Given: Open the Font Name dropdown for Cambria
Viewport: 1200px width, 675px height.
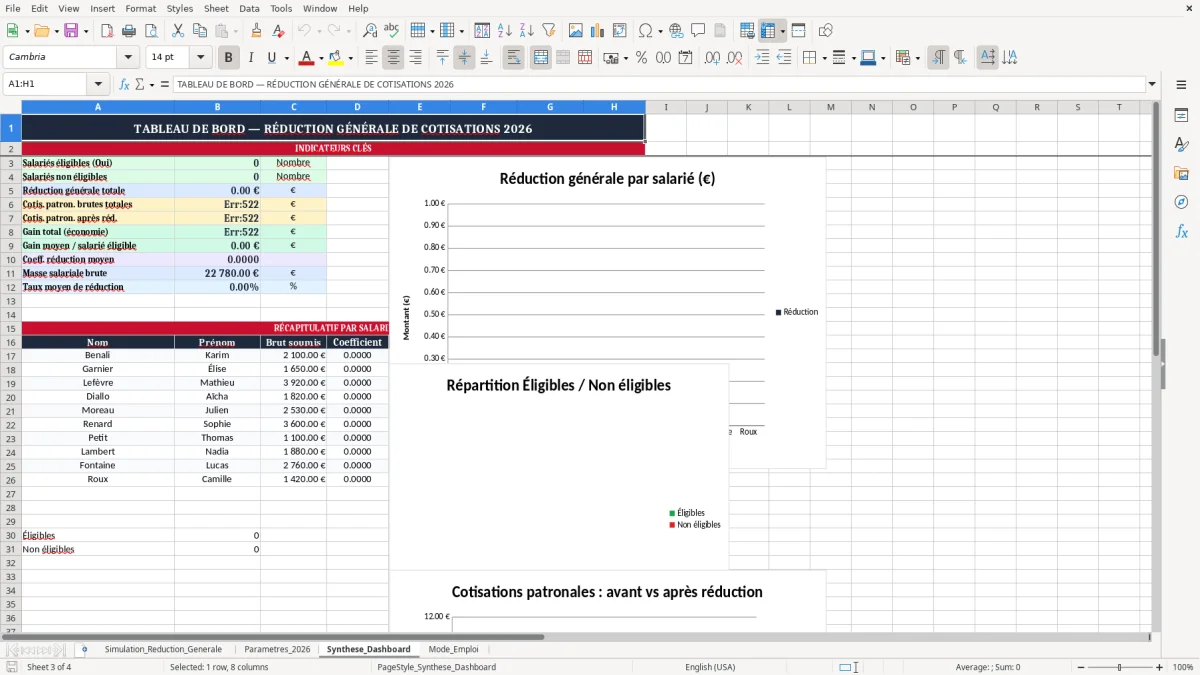Looking at the screenshot, I should click(128, 58).
